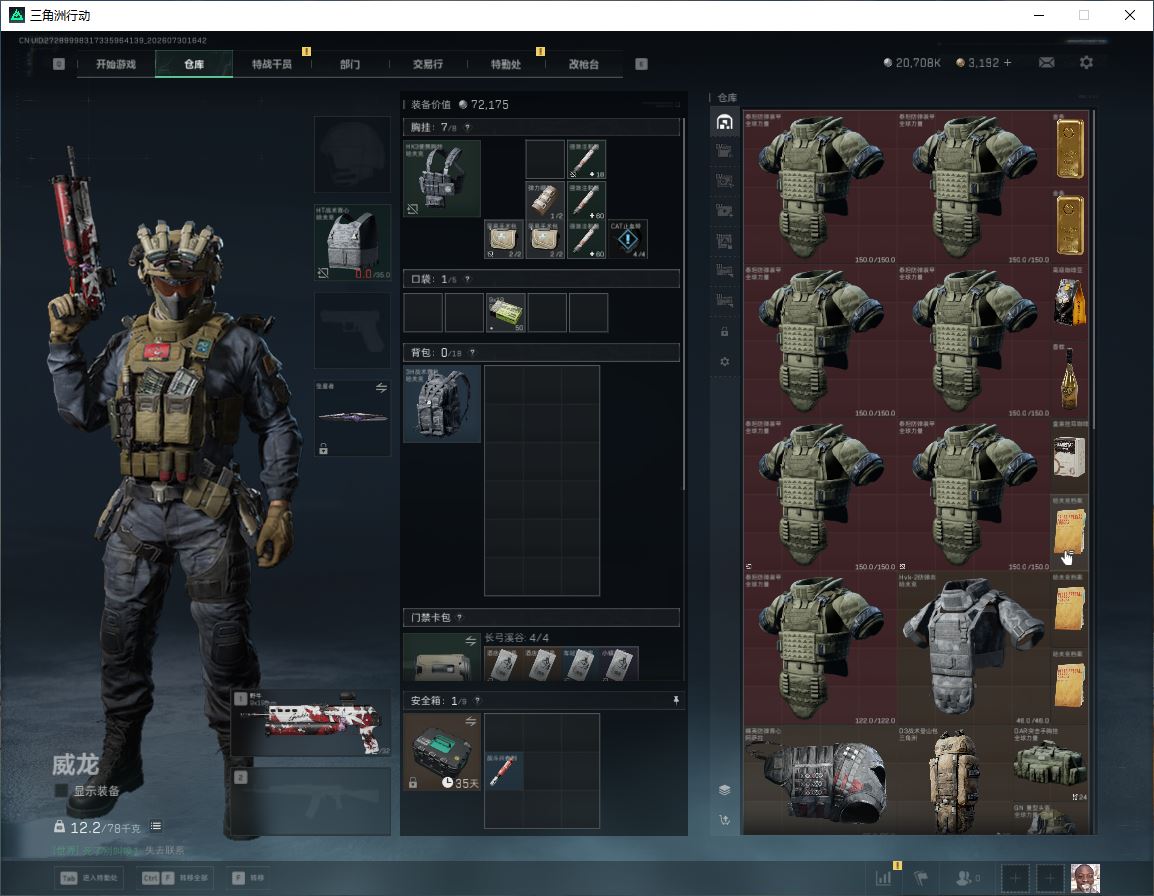Switch to the 交易行 tab
This screenshot has height=896, width=1154.
tap(428, 64)
